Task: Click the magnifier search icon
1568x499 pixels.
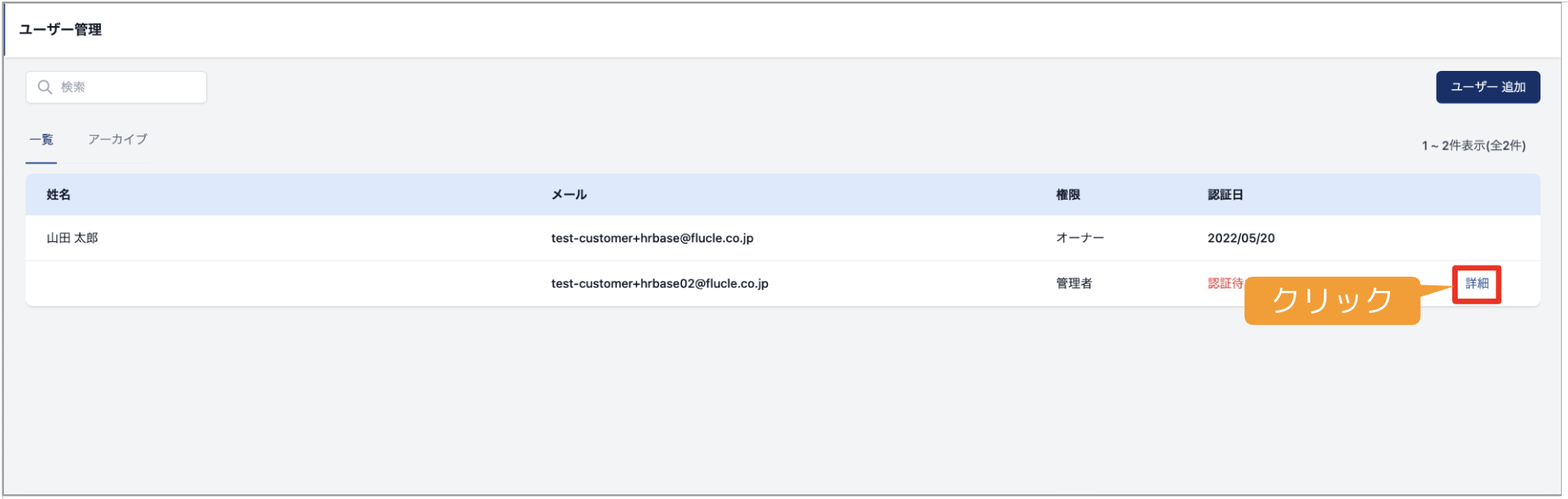Action: tap(45, 87)
